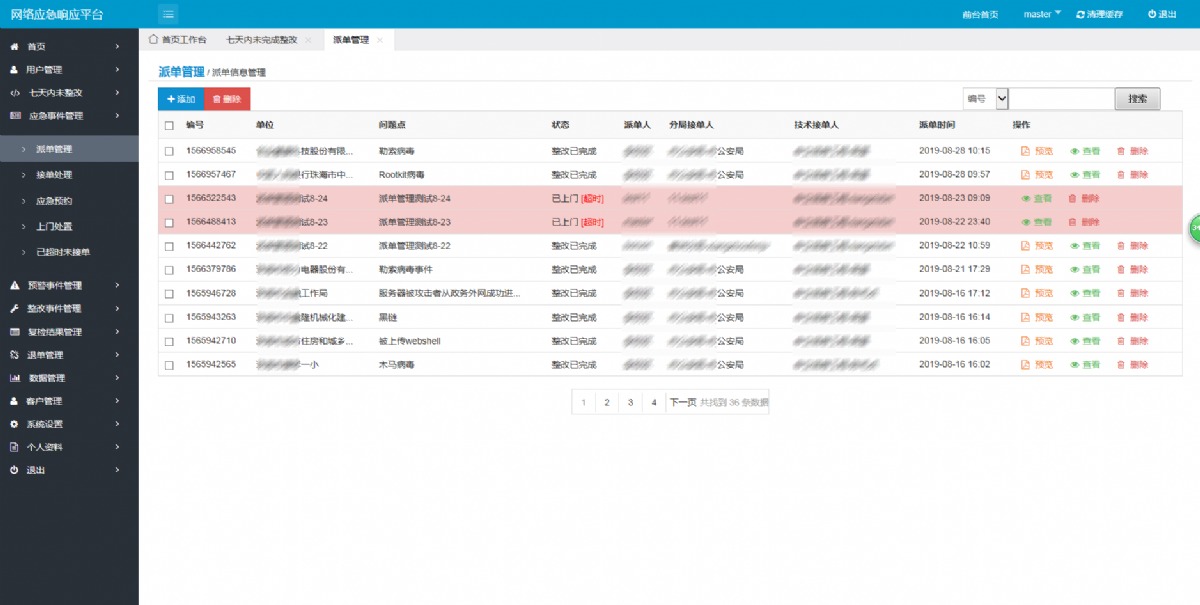Close the 派单管理 tab with its X
This screenshot has height=605, width=1200.
click(379, 40)
